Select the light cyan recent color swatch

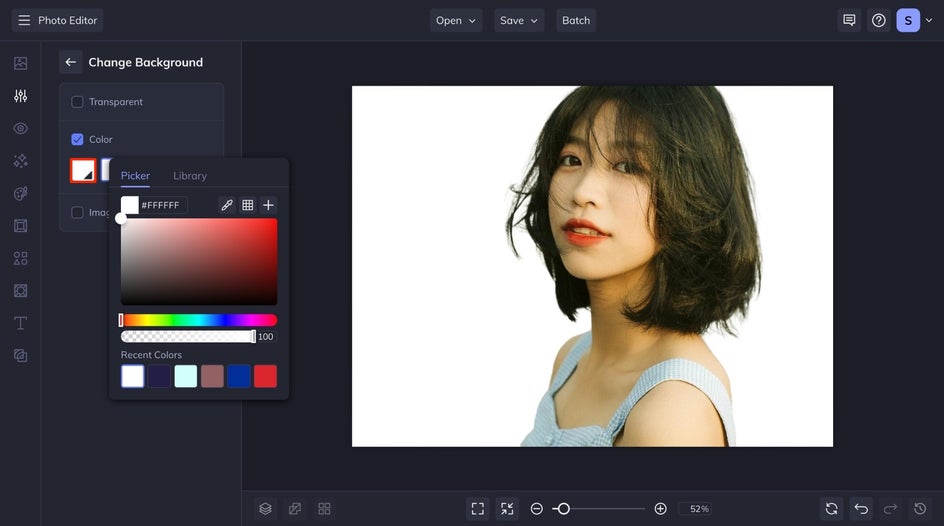pyautogui.click(x=185, y=376)
